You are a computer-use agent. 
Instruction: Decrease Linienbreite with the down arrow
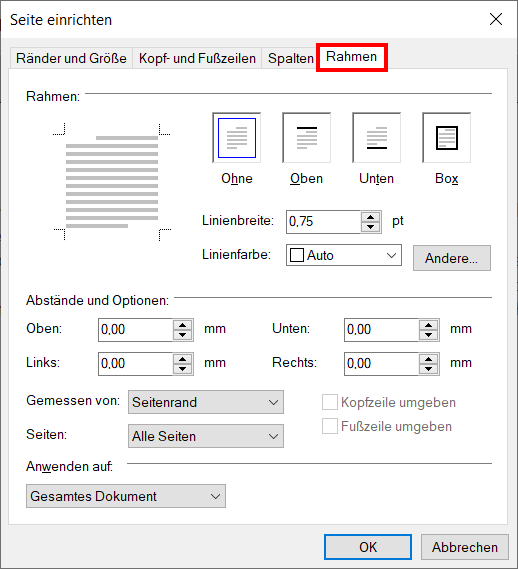(370, 227)
